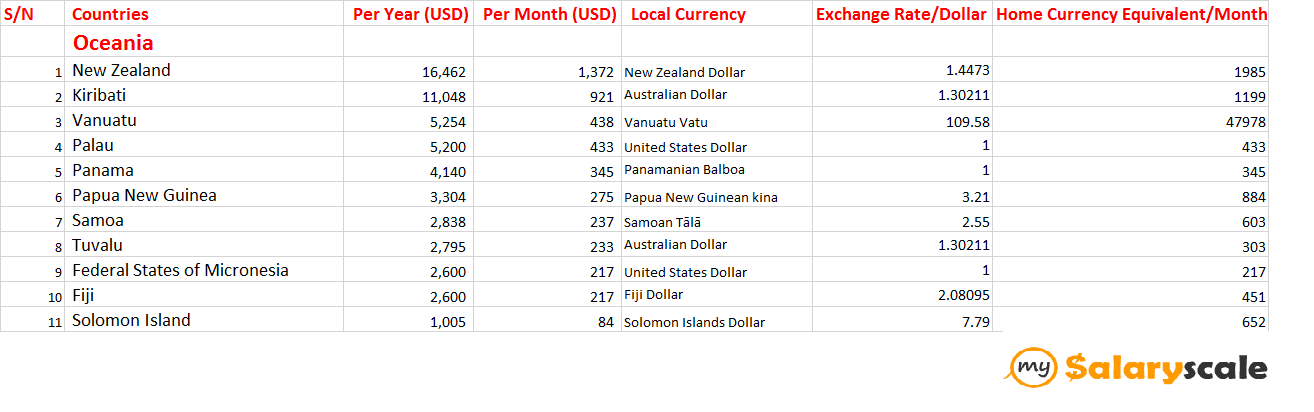Viewport: 1314px width, 412px height.
Task: Select the Panamanian Balboa currency cell
Action: point(684,170)
